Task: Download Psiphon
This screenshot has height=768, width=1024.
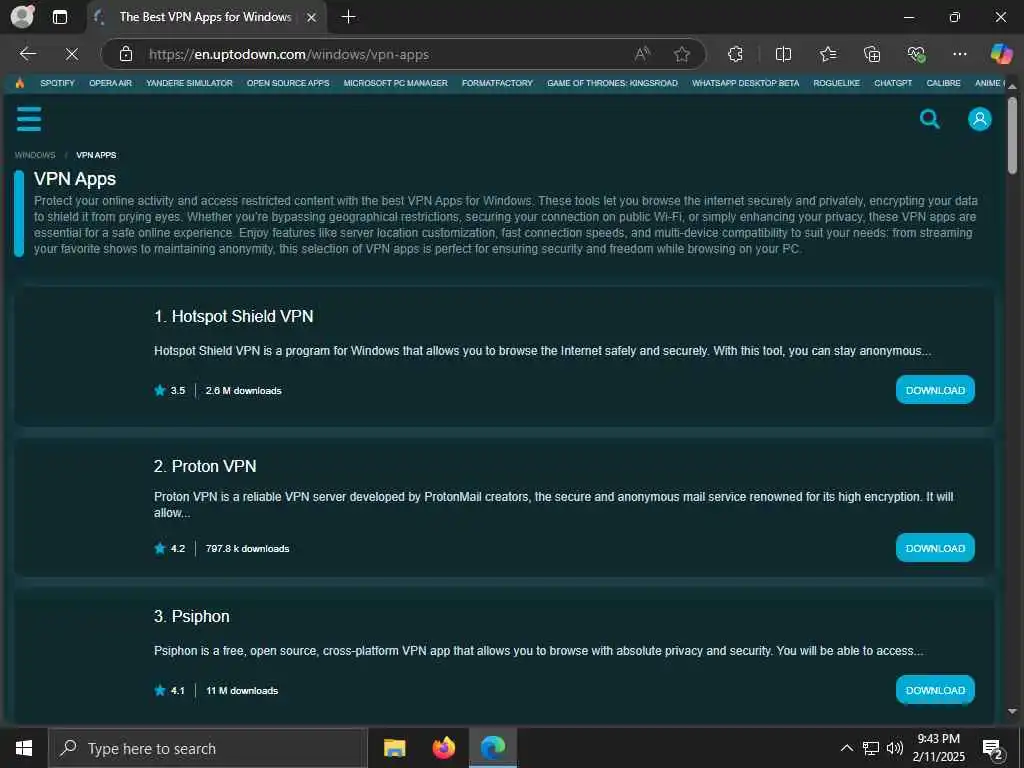Action: (x=935, y=690)
